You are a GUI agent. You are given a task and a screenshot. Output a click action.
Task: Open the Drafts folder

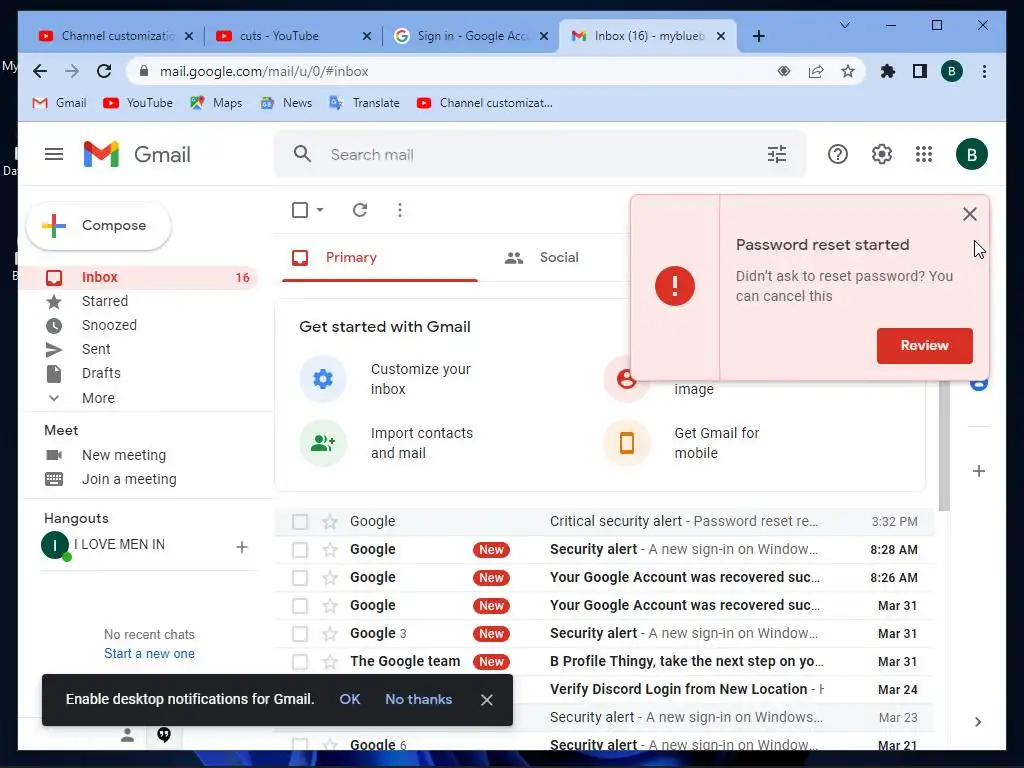101,373
